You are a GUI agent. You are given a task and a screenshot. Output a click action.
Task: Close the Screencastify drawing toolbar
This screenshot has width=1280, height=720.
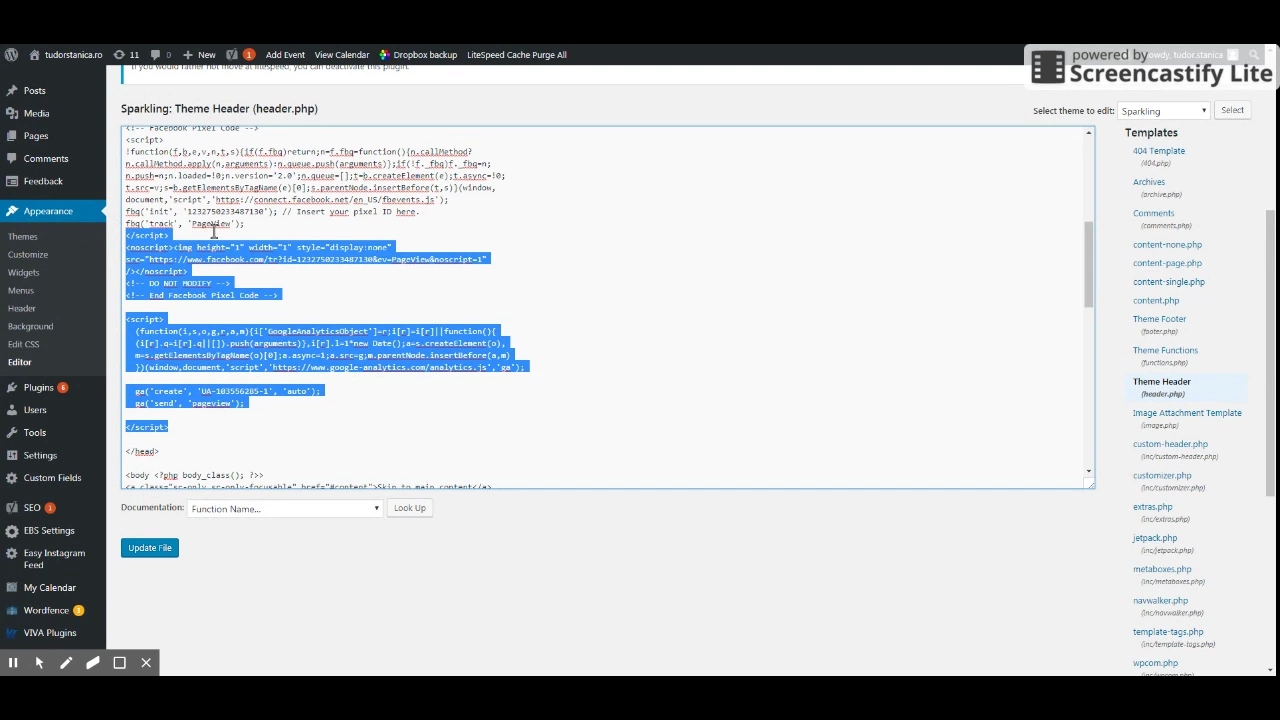[146, 663]
